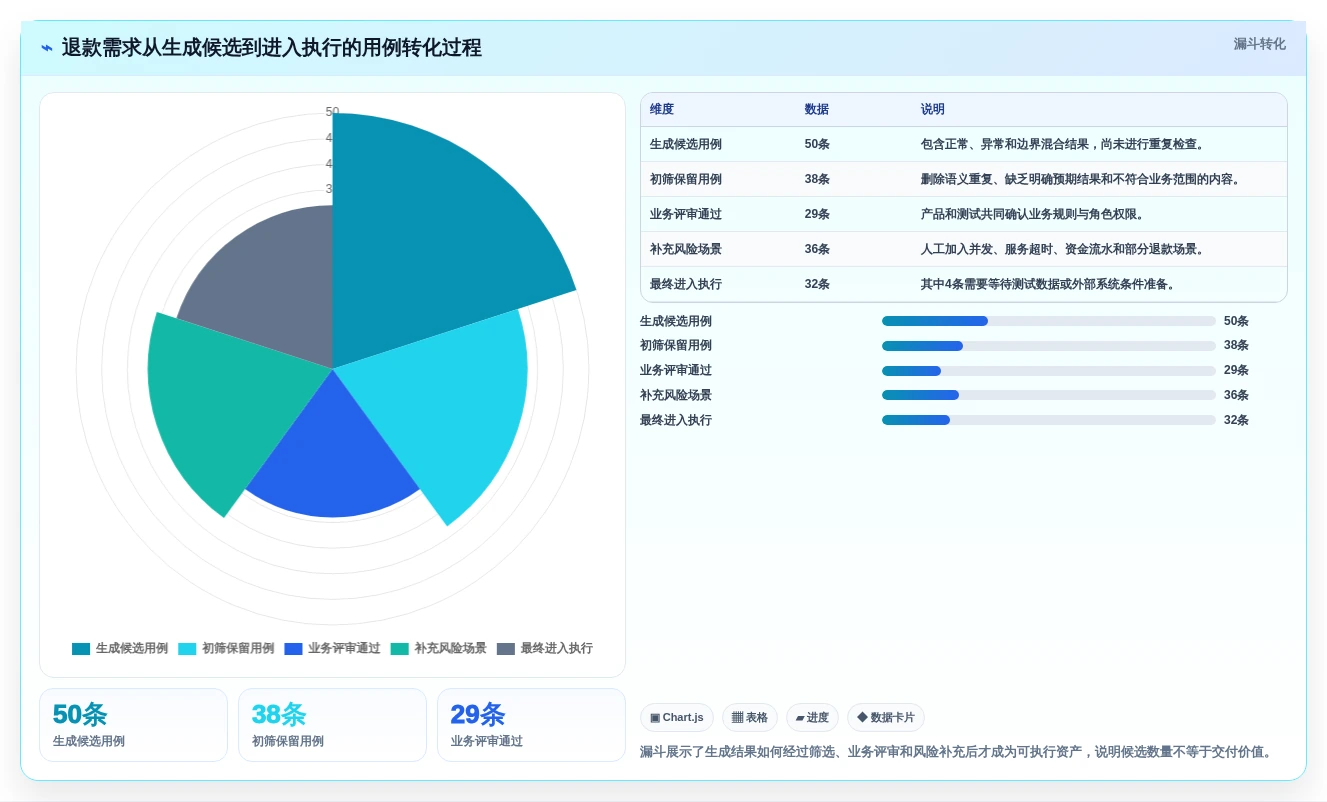Select the 维度 column header
Screen dimensions: 1327x802
[x=662, y=109]
